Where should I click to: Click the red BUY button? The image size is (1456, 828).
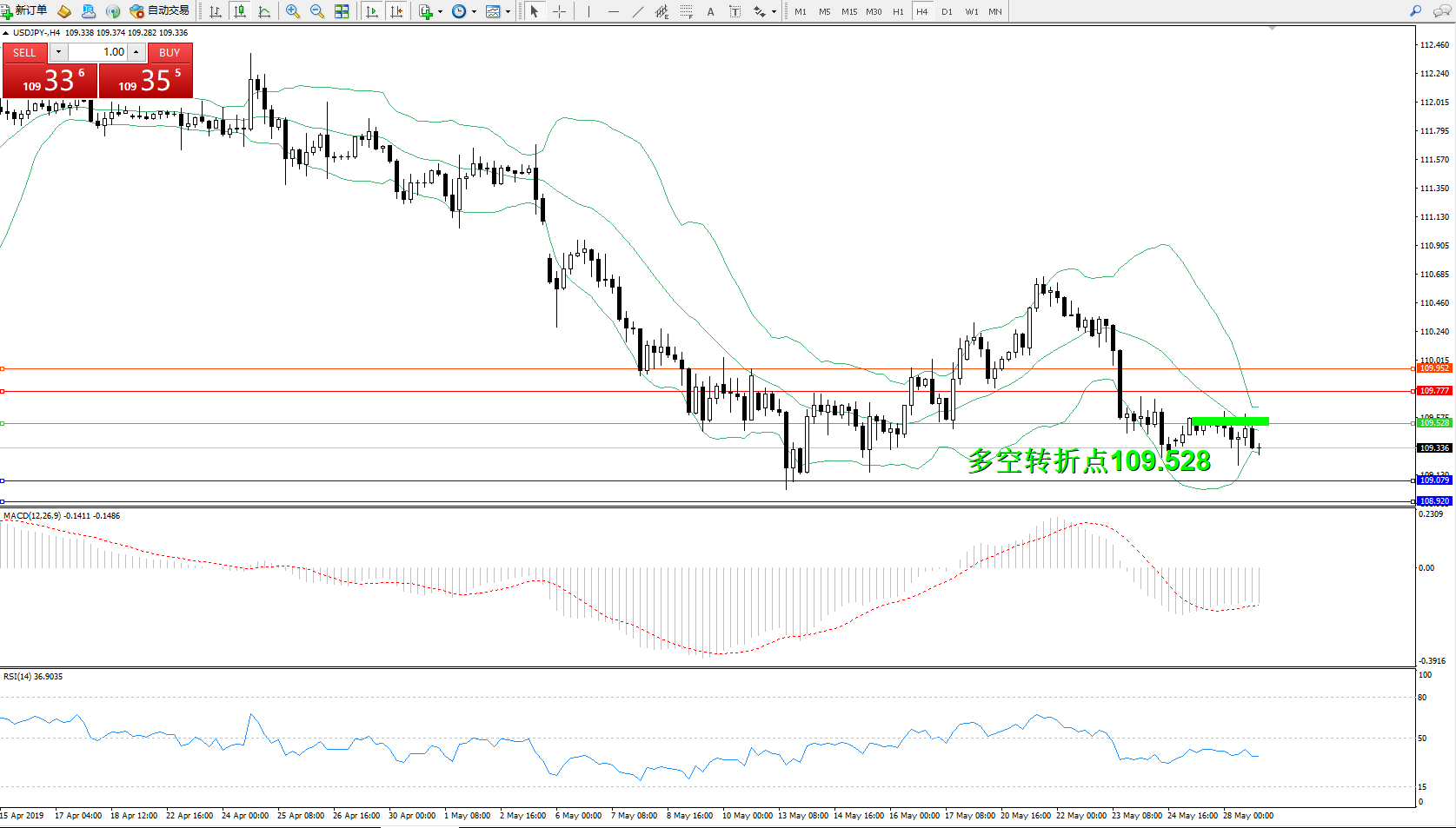click(x=170, y=52)
